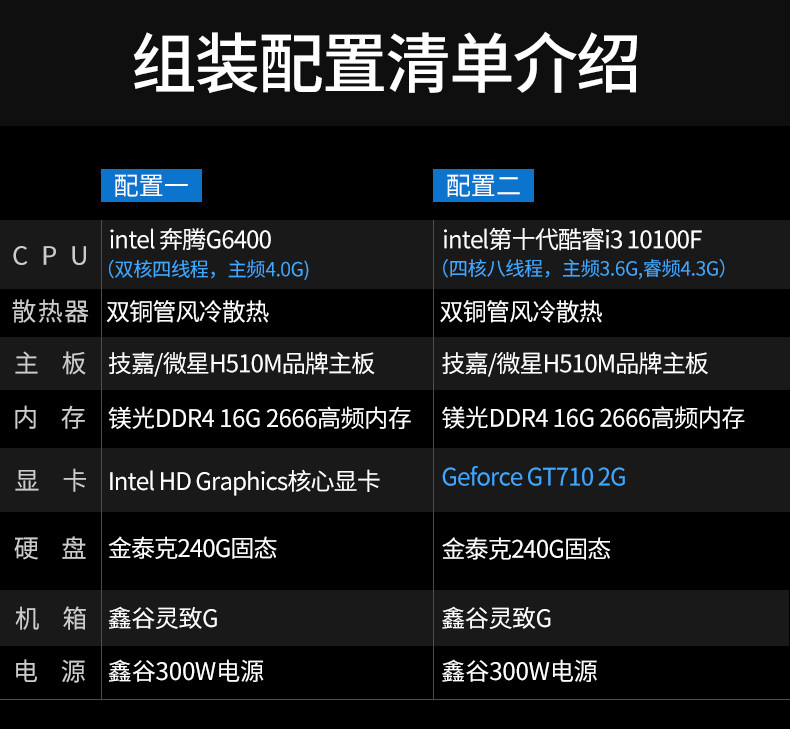Viewport: 790px width, 729px height.
Task: Click the 散热器 row header
Action: [50, 311]
